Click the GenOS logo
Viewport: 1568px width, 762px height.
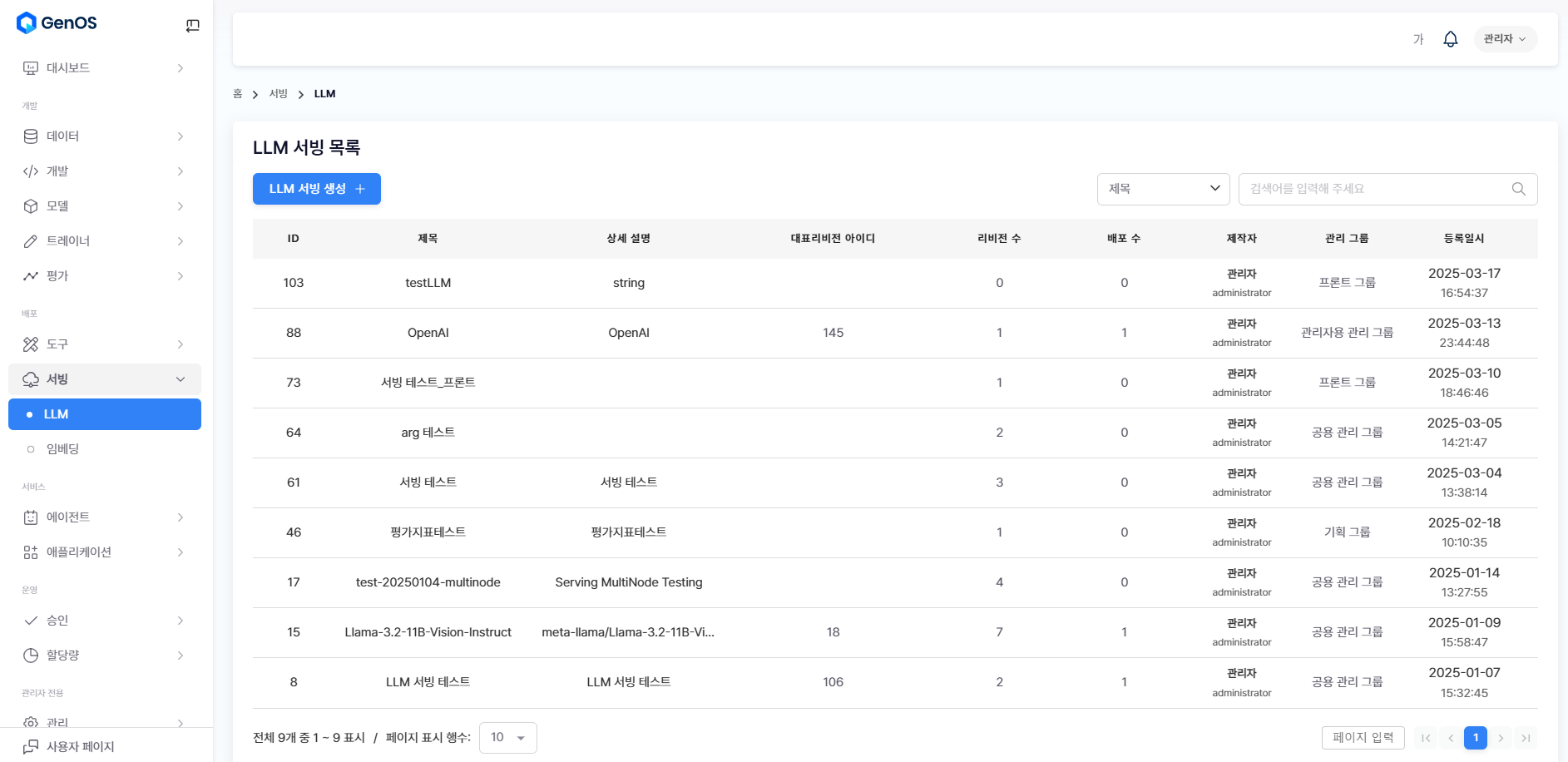57,23
